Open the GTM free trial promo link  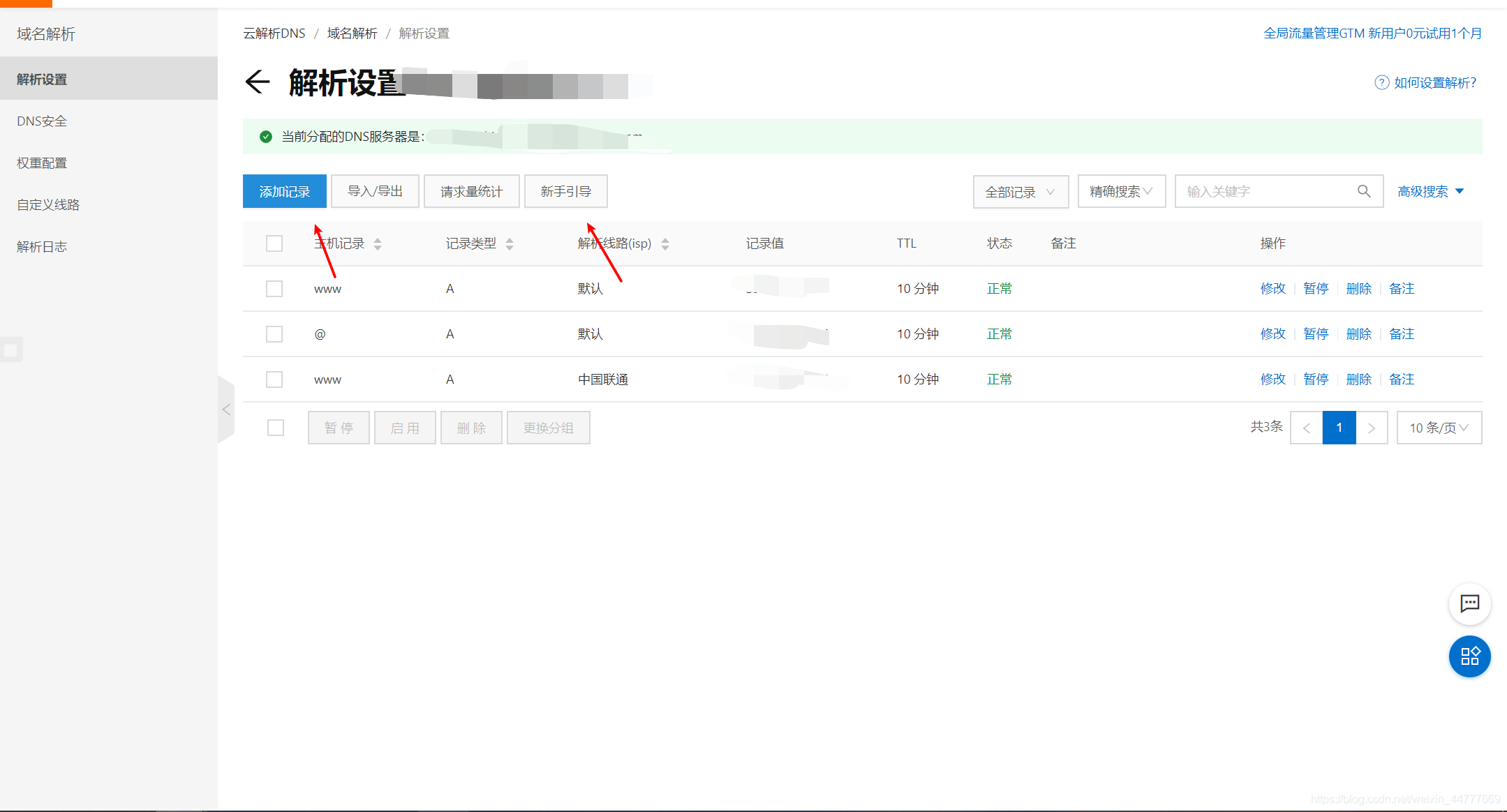pyautogui.click(x=1372, y=33)
